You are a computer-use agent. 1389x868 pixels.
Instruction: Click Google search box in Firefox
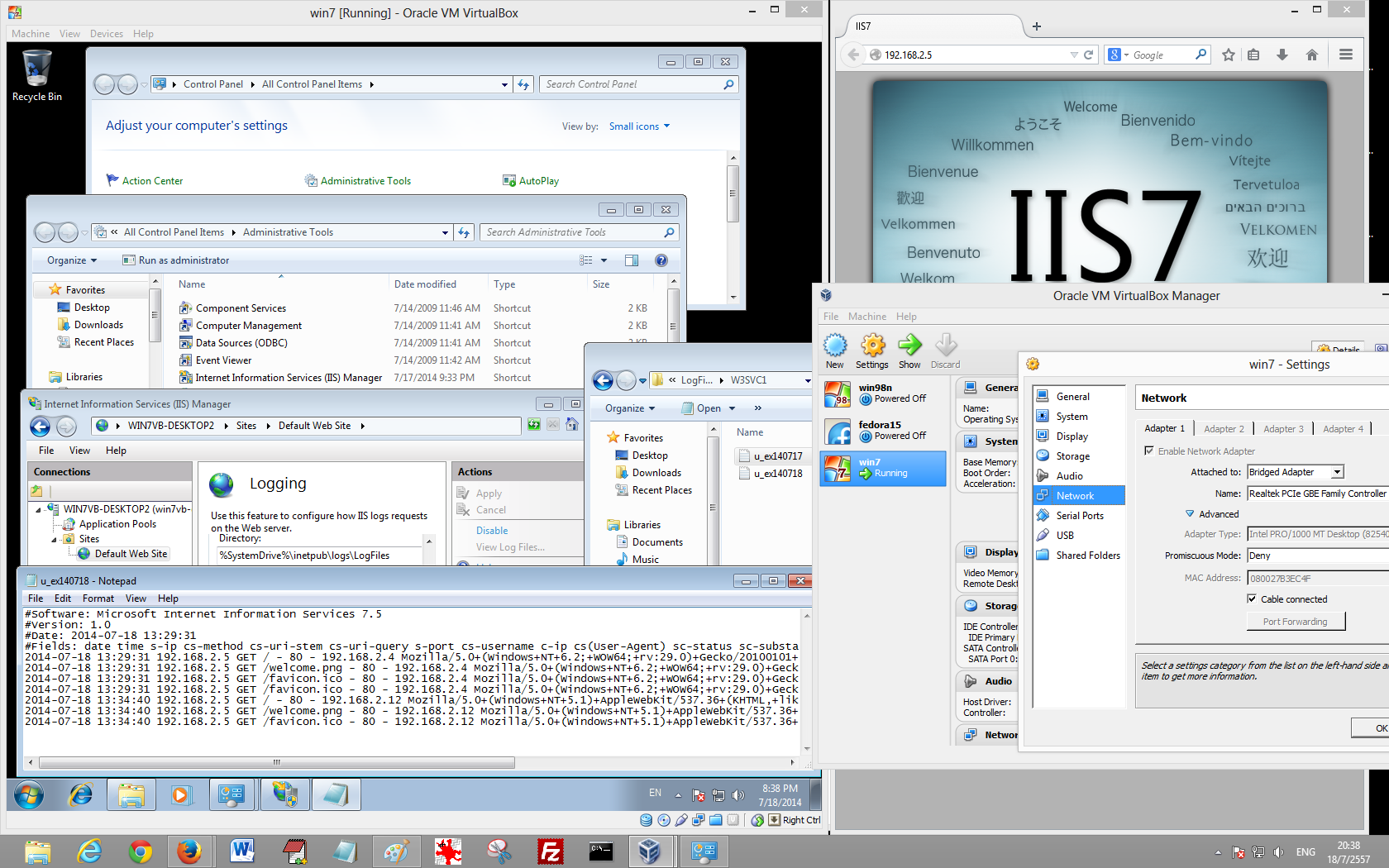click(x=1162, y=55)
